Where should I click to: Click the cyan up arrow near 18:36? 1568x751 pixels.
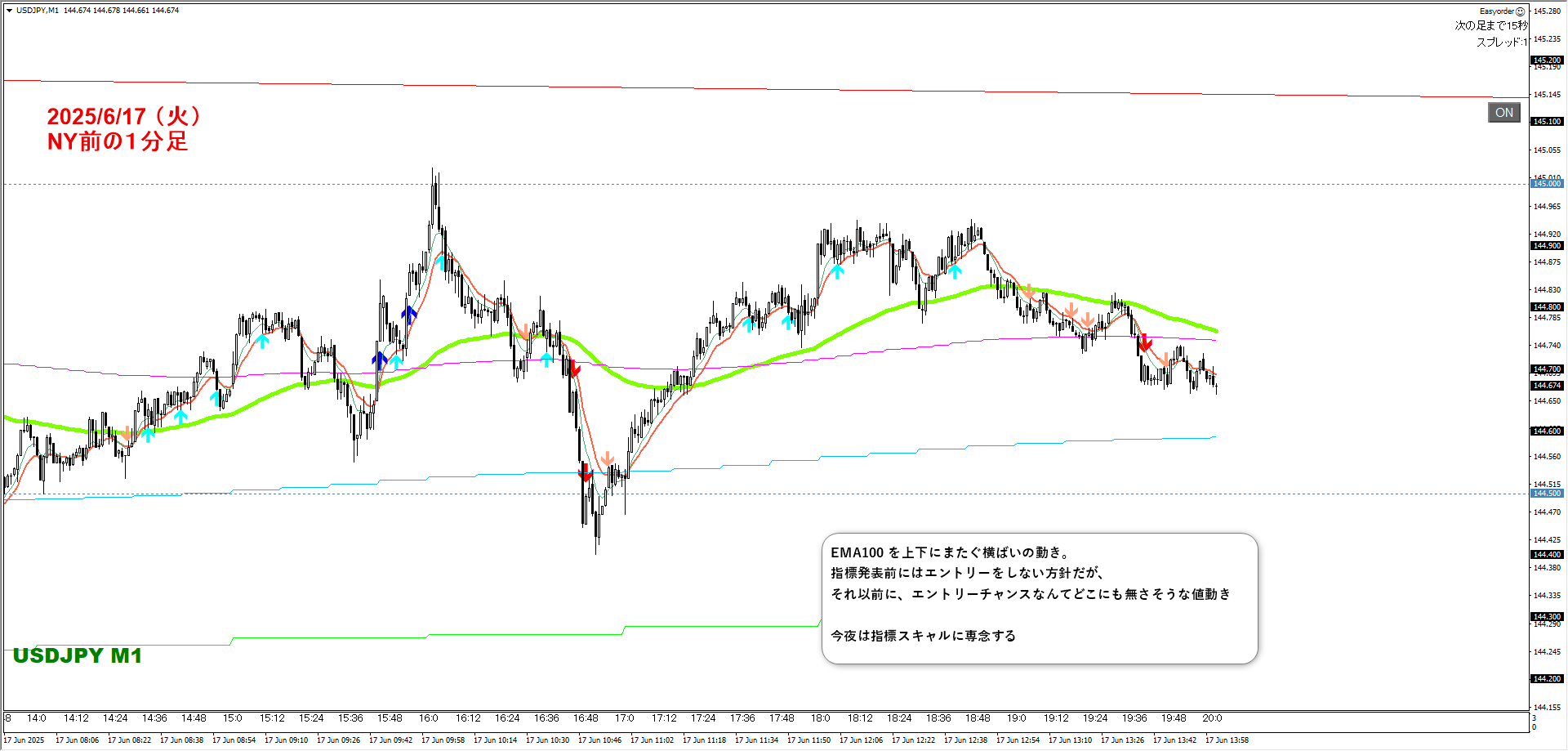point(955,270)
